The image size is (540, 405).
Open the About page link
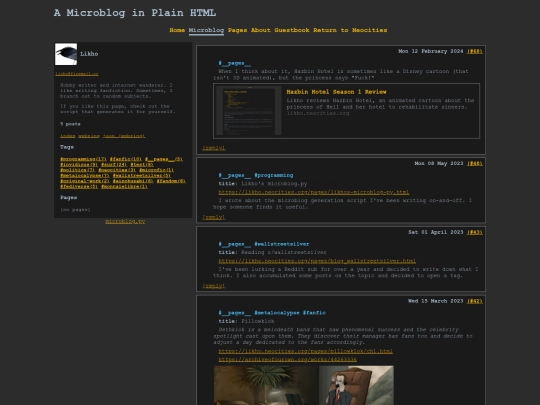click(260, 30)
